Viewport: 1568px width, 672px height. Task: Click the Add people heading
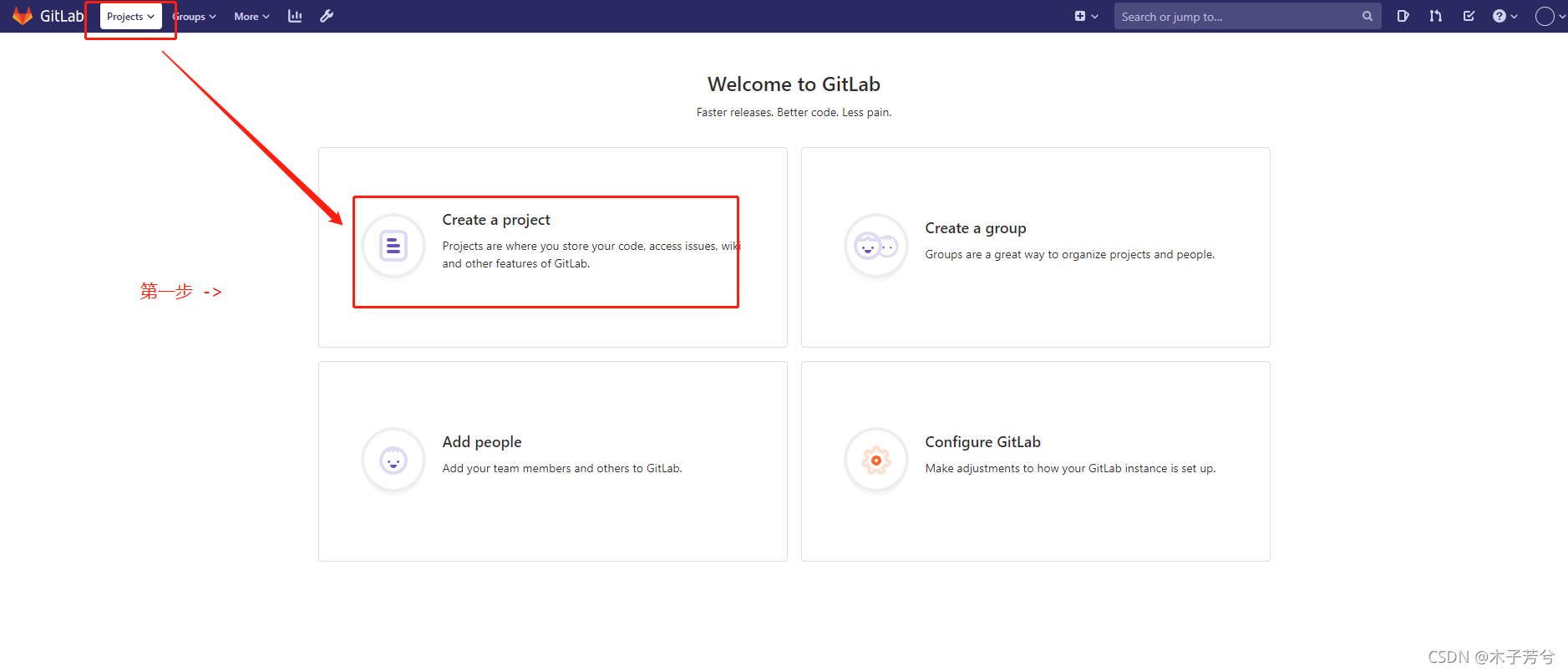point(482,442)
